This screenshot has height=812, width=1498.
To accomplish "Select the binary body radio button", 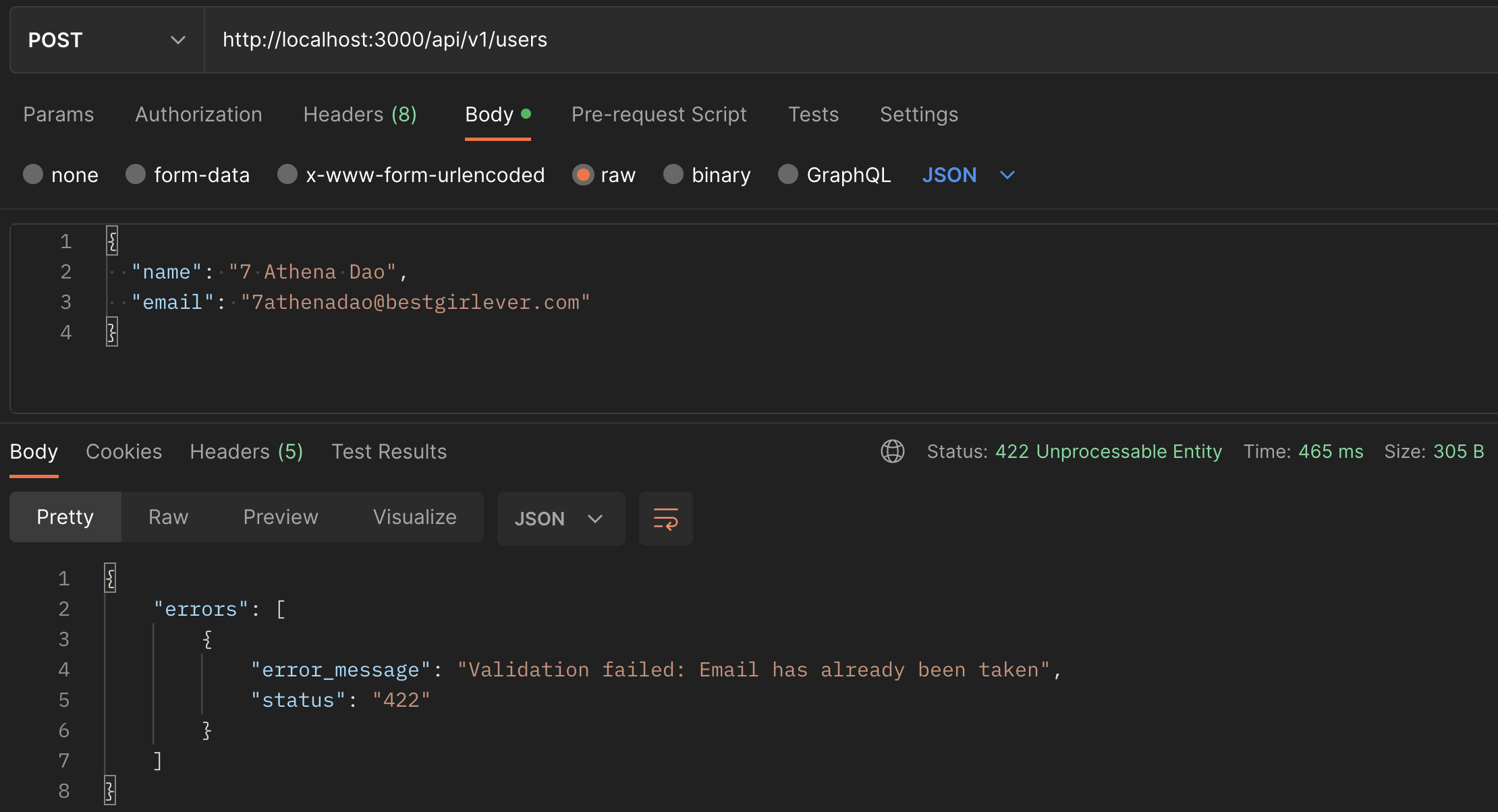I will 673,175.
